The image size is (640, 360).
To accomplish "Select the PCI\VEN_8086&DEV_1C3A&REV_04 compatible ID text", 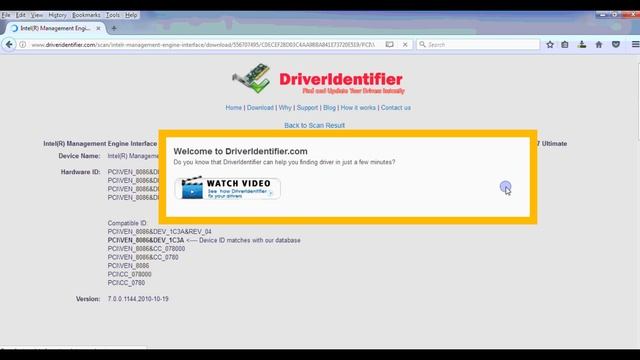I will click(160, 231).
